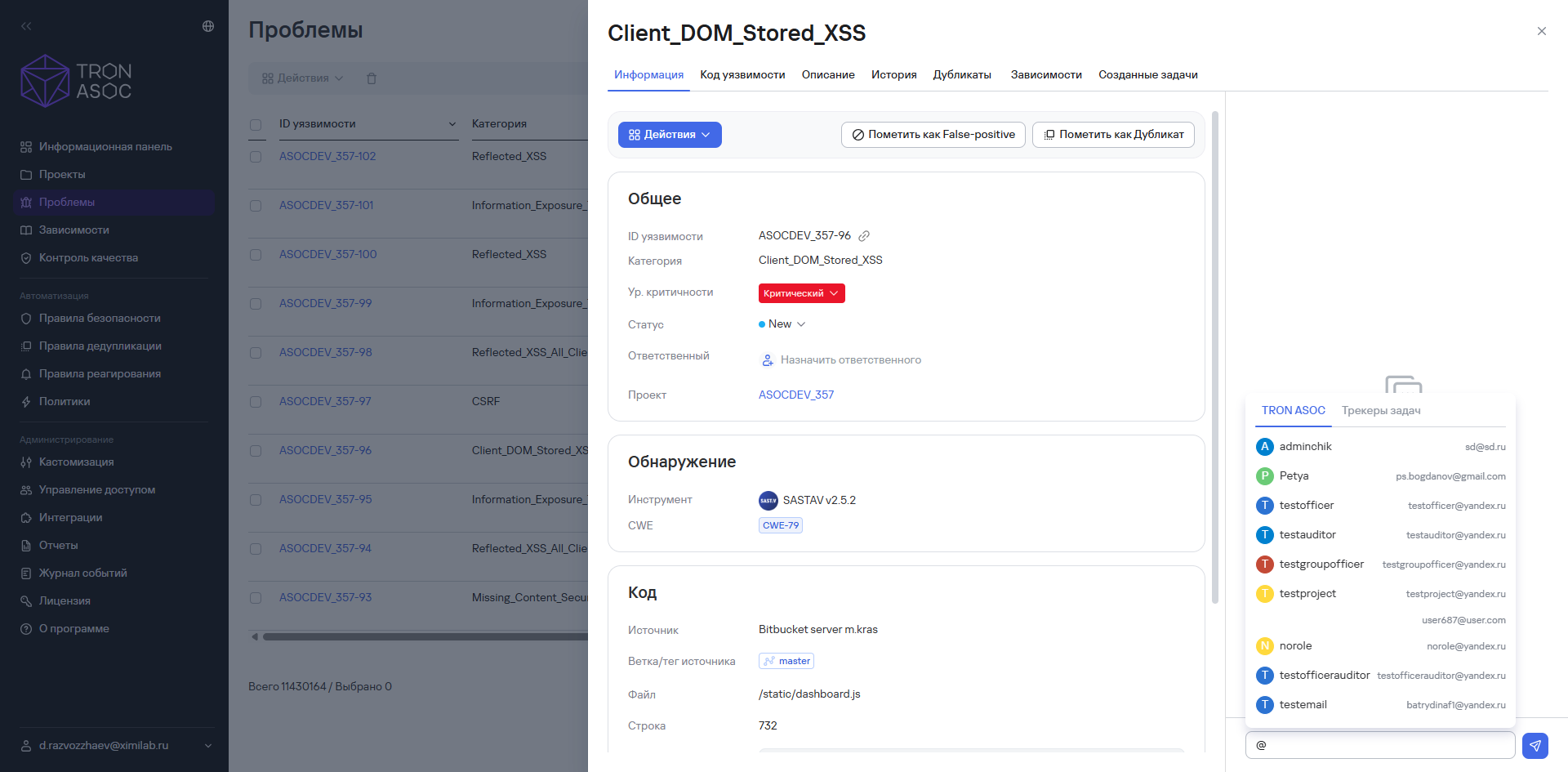
Task: Click Пометить как False-positive button
Action: (x=933, y=135)
